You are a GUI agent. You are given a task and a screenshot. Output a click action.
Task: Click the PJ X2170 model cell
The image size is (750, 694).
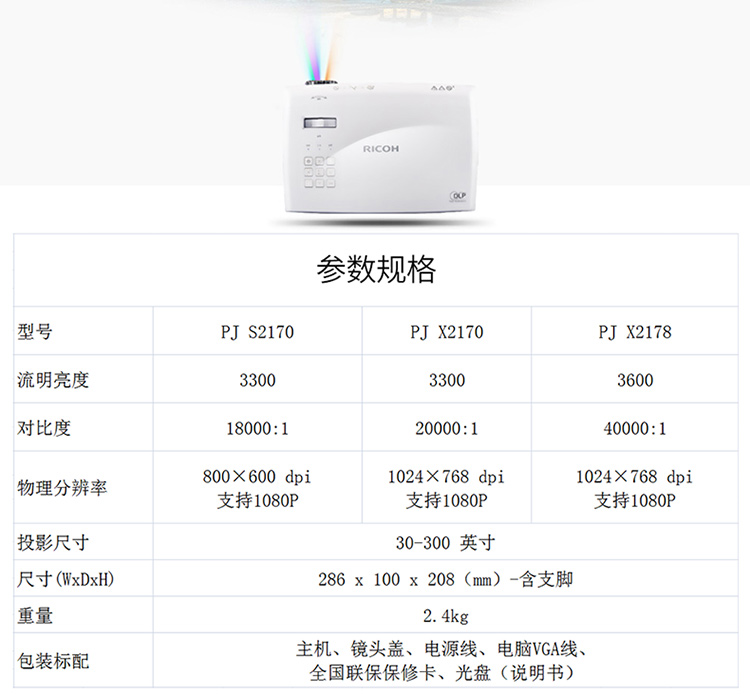[447, 331]
